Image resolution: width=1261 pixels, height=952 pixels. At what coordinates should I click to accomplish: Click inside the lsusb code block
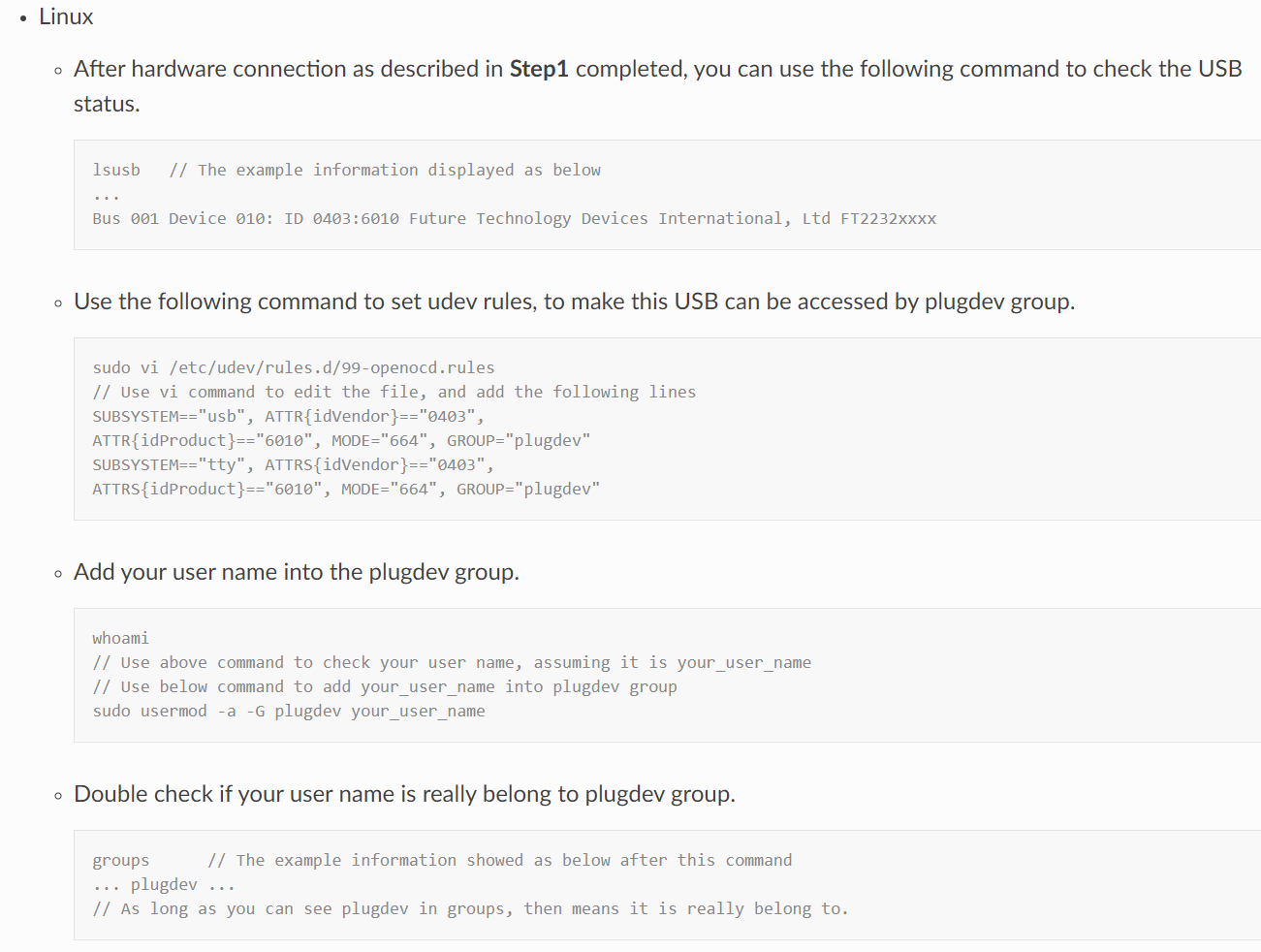pyautogui.click(x=667, y=195)
